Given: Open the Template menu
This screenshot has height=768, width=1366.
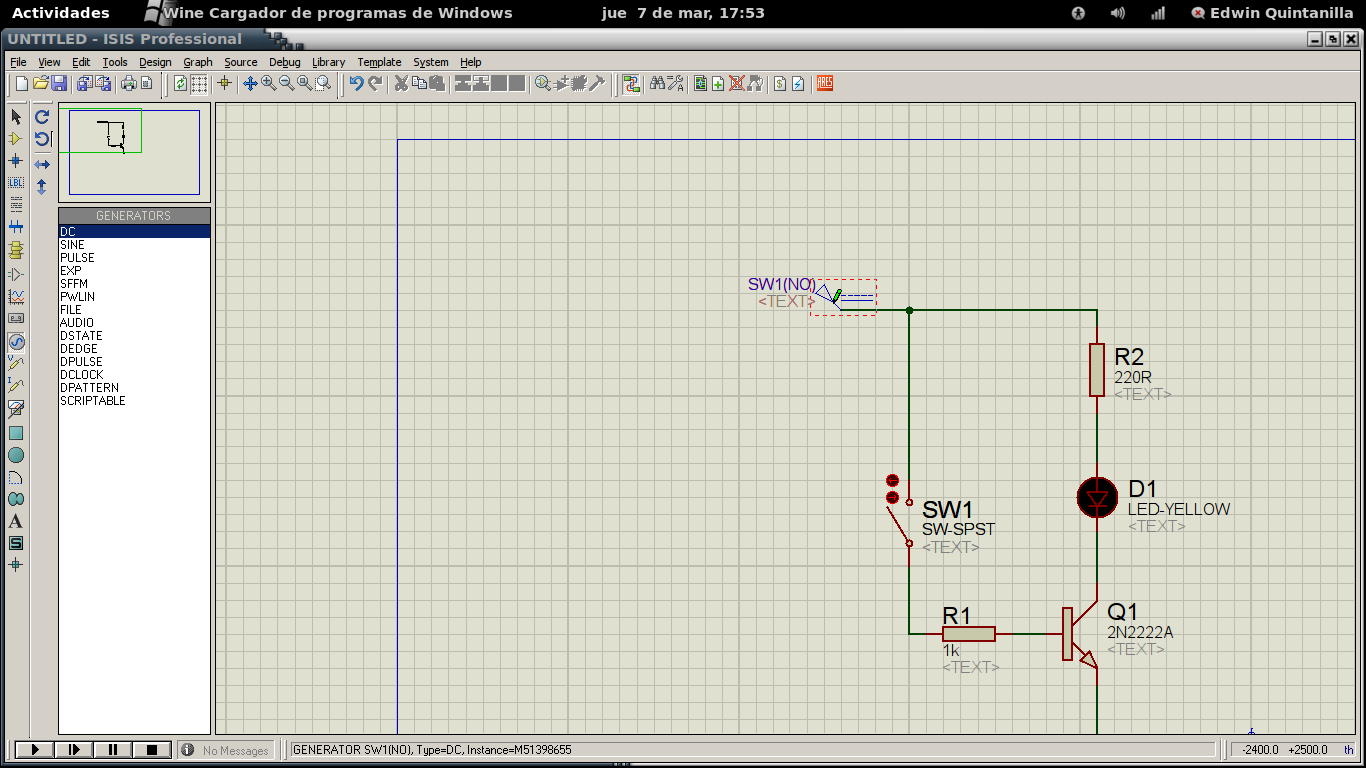Looking at the screenshot, I should coord(379,62).
